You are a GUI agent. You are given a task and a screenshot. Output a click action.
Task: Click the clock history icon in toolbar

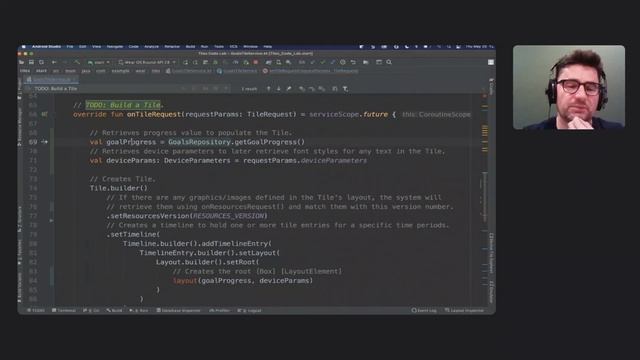pyautogui.click(x=343, y=62)
